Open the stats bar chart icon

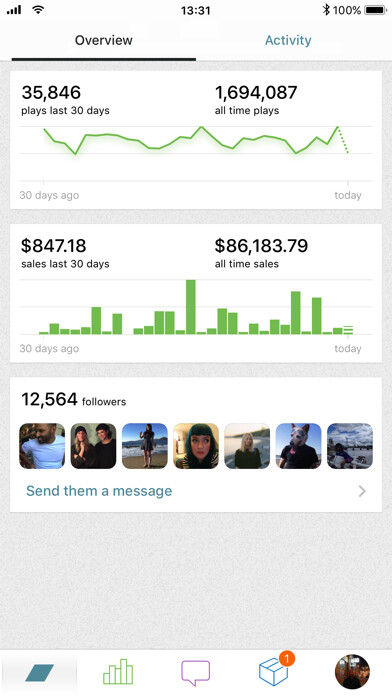118,672
